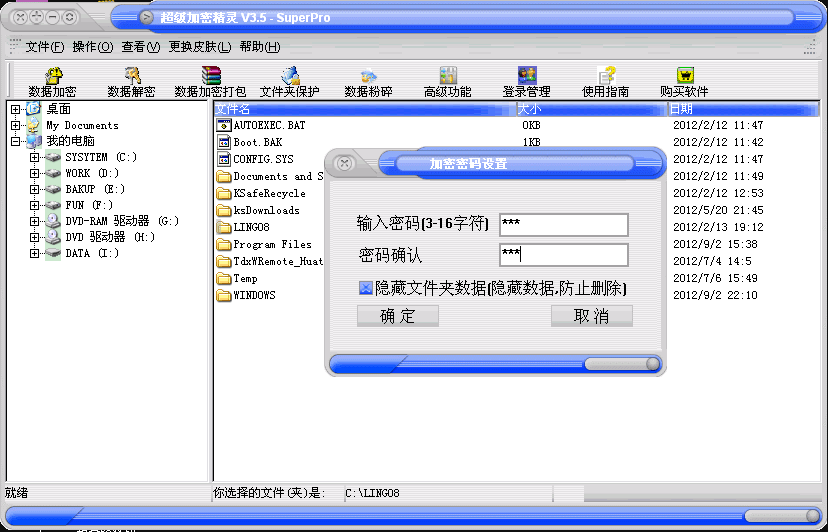828x532 pixels.
Task: Open the 数据解密 data decryption tool
Action: pyautogui.click(x=131, y=82)
